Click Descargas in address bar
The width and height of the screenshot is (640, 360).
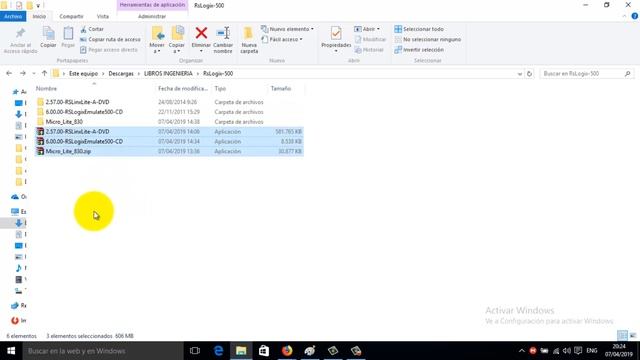coord(121,73)
